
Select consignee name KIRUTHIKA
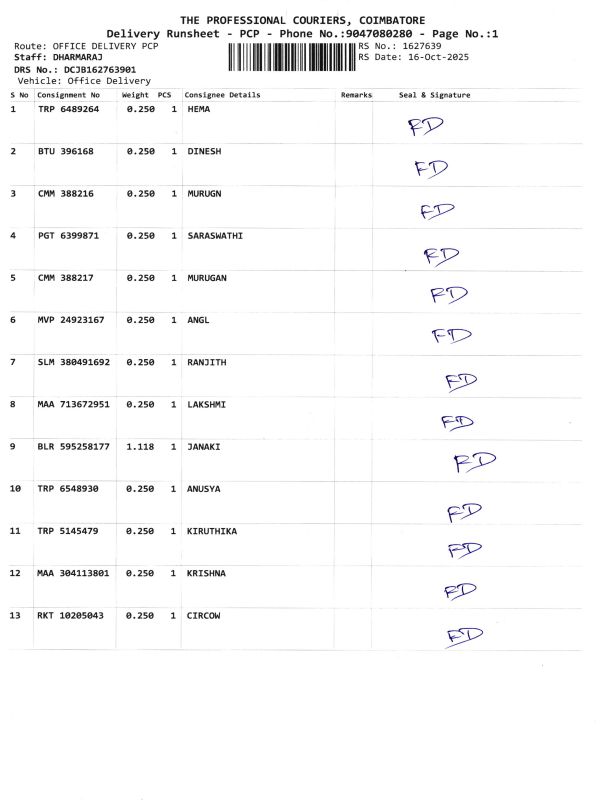tap(212, 531)
